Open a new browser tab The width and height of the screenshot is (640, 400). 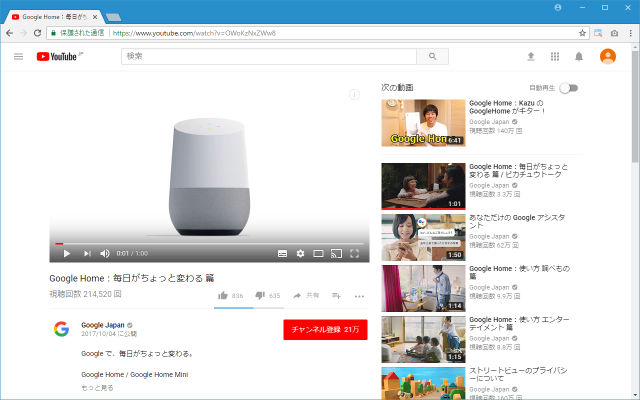[x=113, y=17]
